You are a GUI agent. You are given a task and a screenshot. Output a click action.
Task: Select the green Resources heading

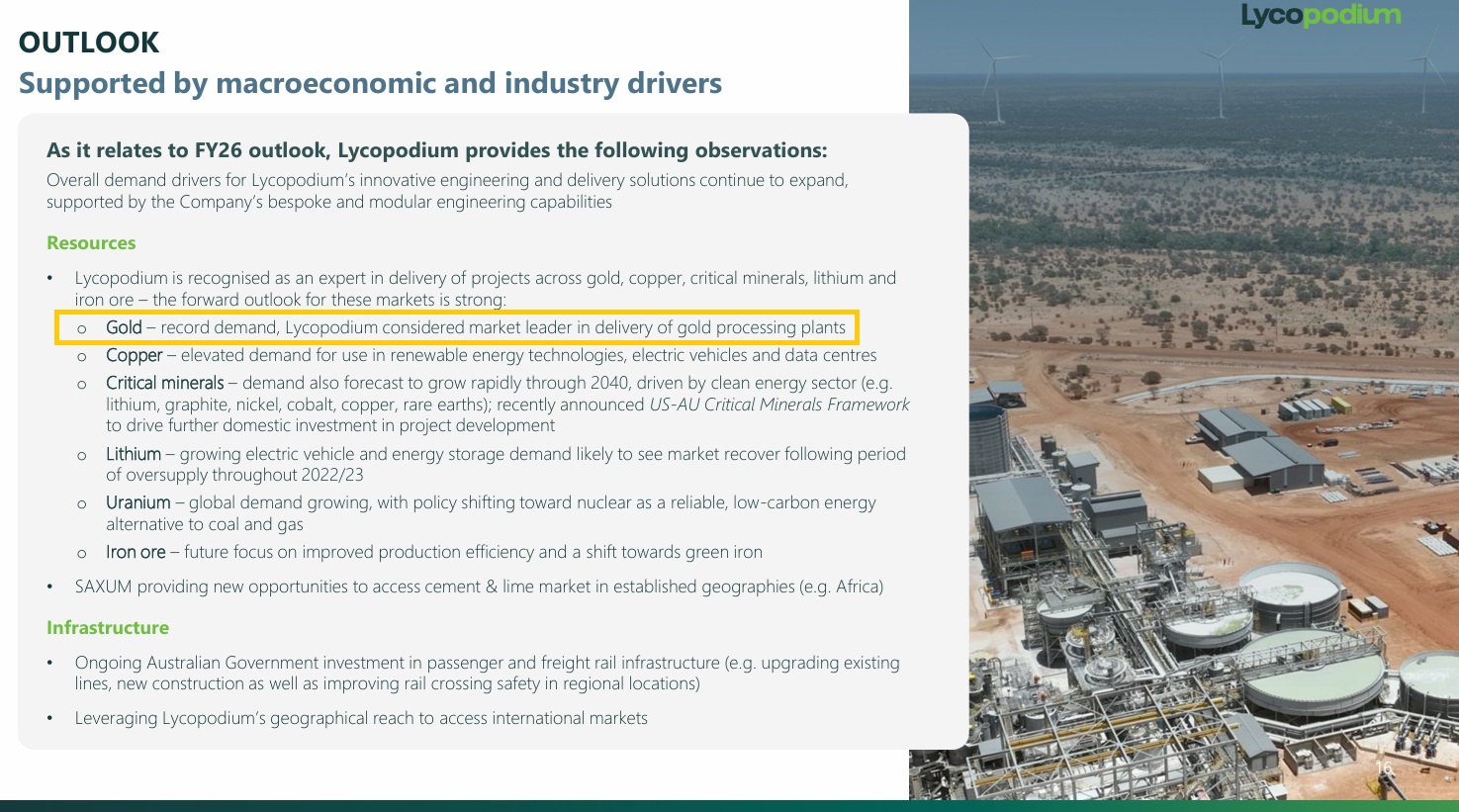[x=91, y=243]
